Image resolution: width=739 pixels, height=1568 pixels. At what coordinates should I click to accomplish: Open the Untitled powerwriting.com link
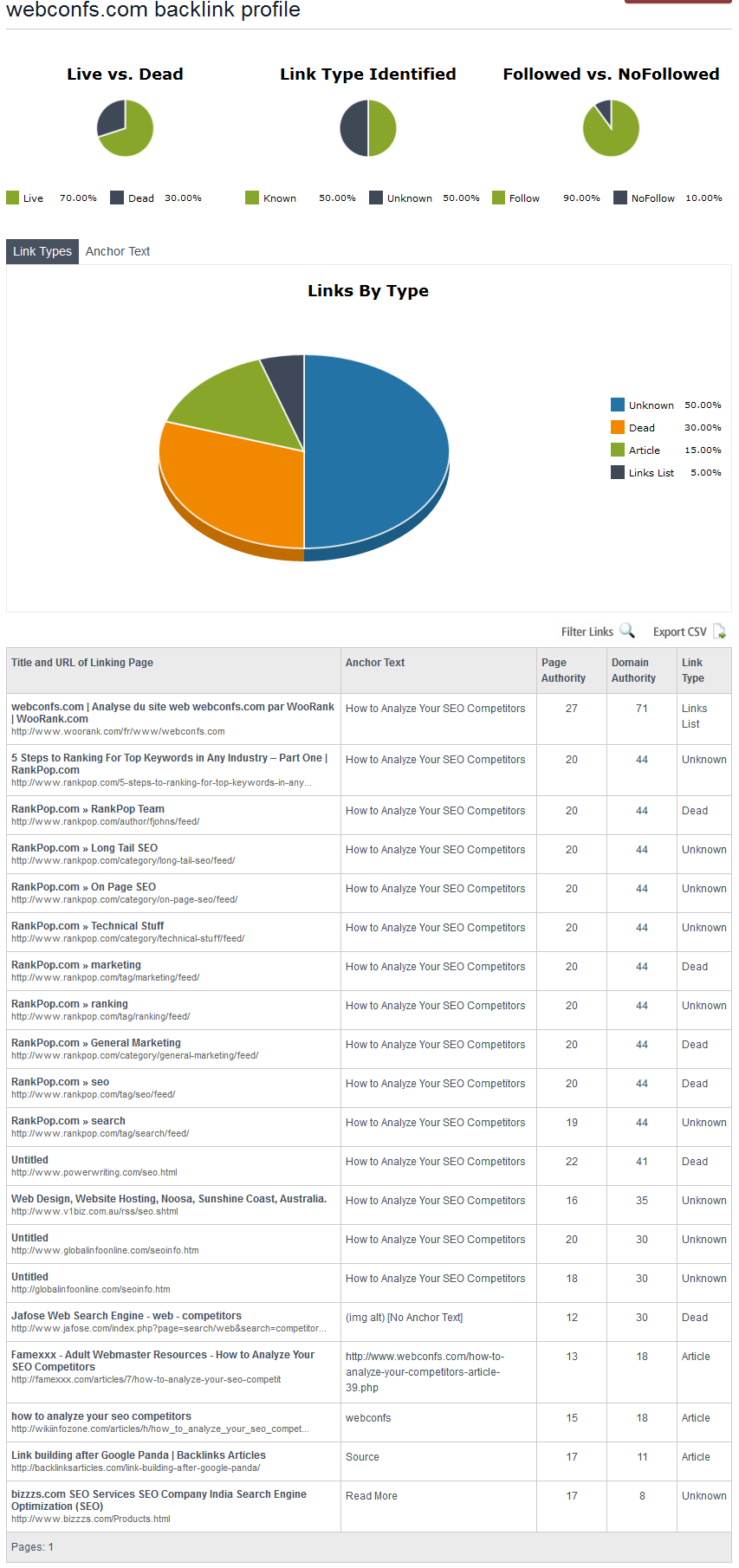29,1160
